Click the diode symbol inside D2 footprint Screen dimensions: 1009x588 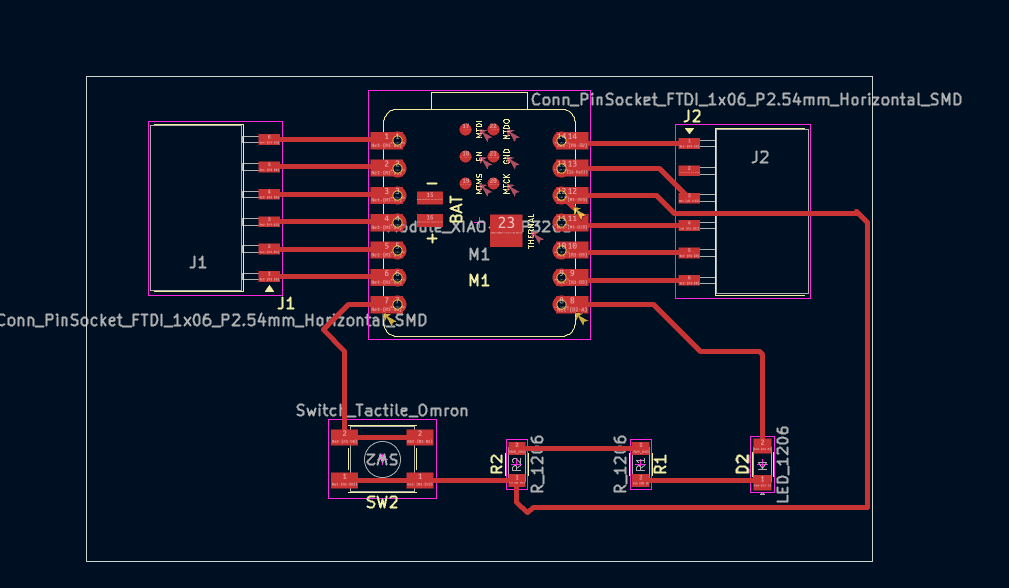click(x=763, y=464)
